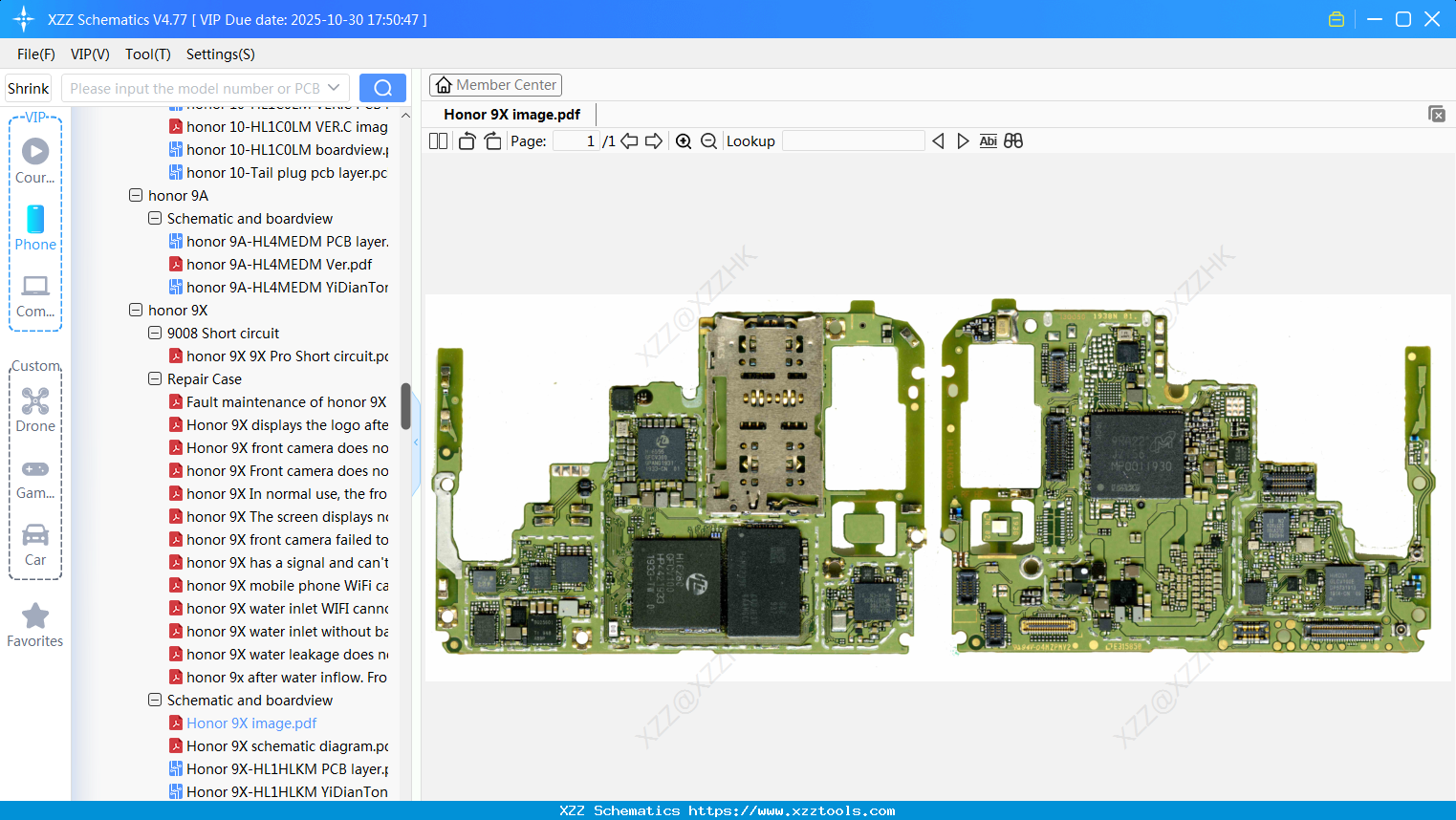This screenshot has width=1456, height=820.
Task: Collapse the 9008 Short circuit folder
Action: pos(155,333)
